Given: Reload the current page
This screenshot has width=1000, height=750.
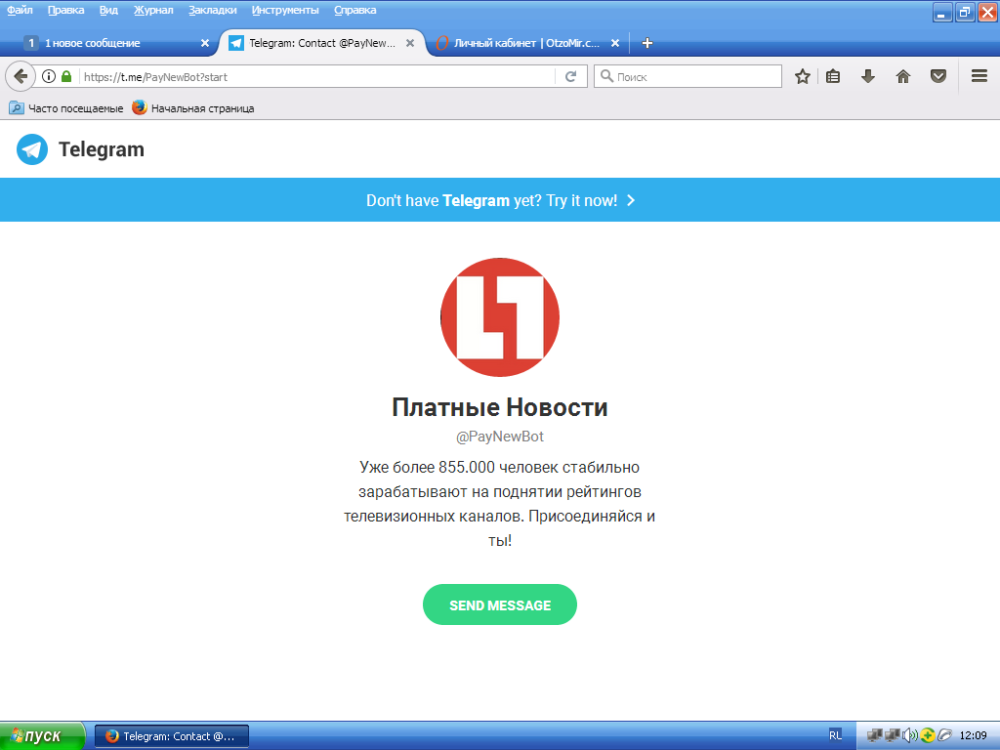Looking at the screenshot, I should tap(571, 77).
